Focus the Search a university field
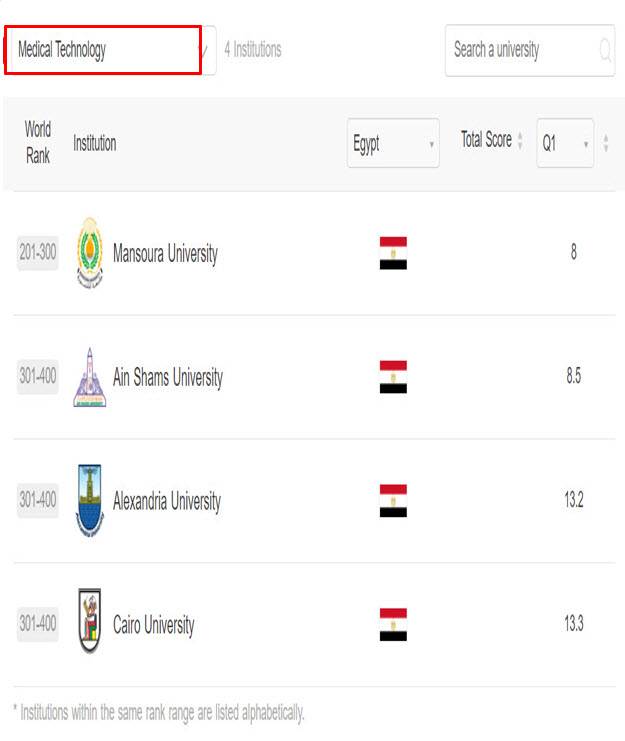 (x=520, y=50)
